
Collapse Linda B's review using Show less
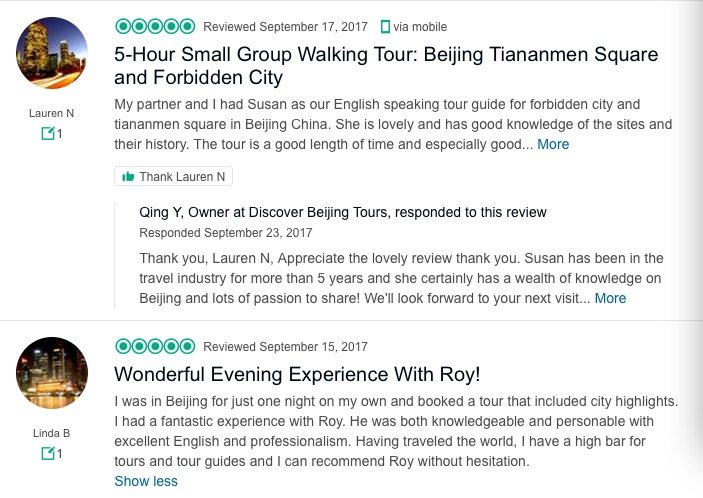tap(146, 481)
